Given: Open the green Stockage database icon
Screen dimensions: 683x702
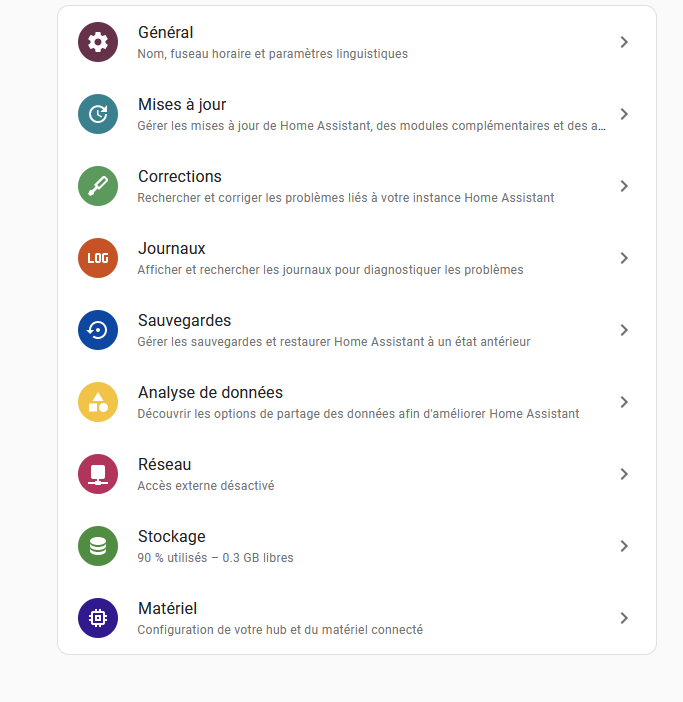Looking at the screenshot, I should 98,546.
